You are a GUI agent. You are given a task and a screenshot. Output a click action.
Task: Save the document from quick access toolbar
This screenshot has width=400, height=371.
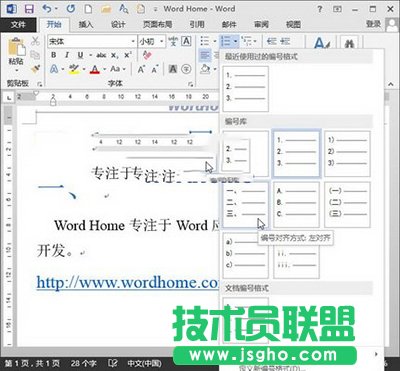coord(29,9)
